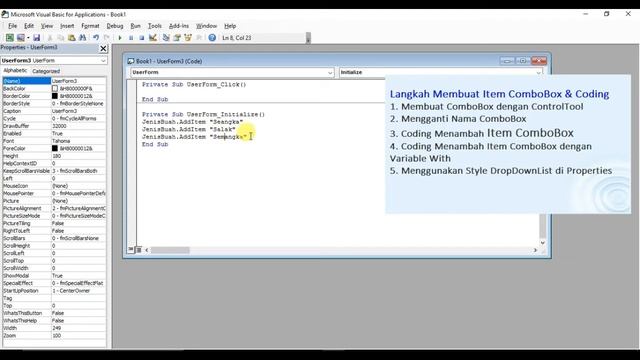Open the Edit menu
640x360 pixels.
click(29, 26)
